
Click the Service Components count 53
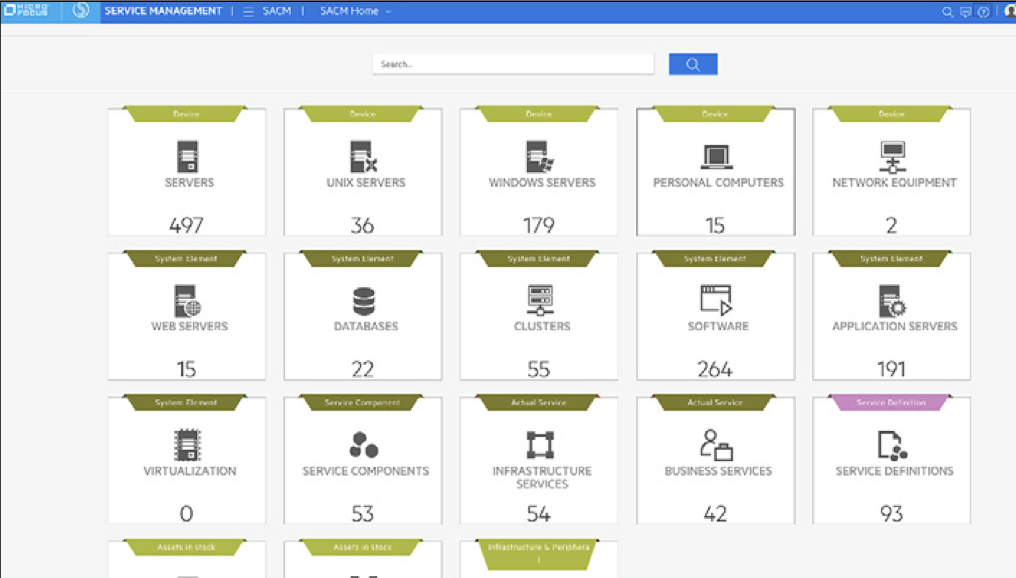pyautogui.click(x=363, y=514)
